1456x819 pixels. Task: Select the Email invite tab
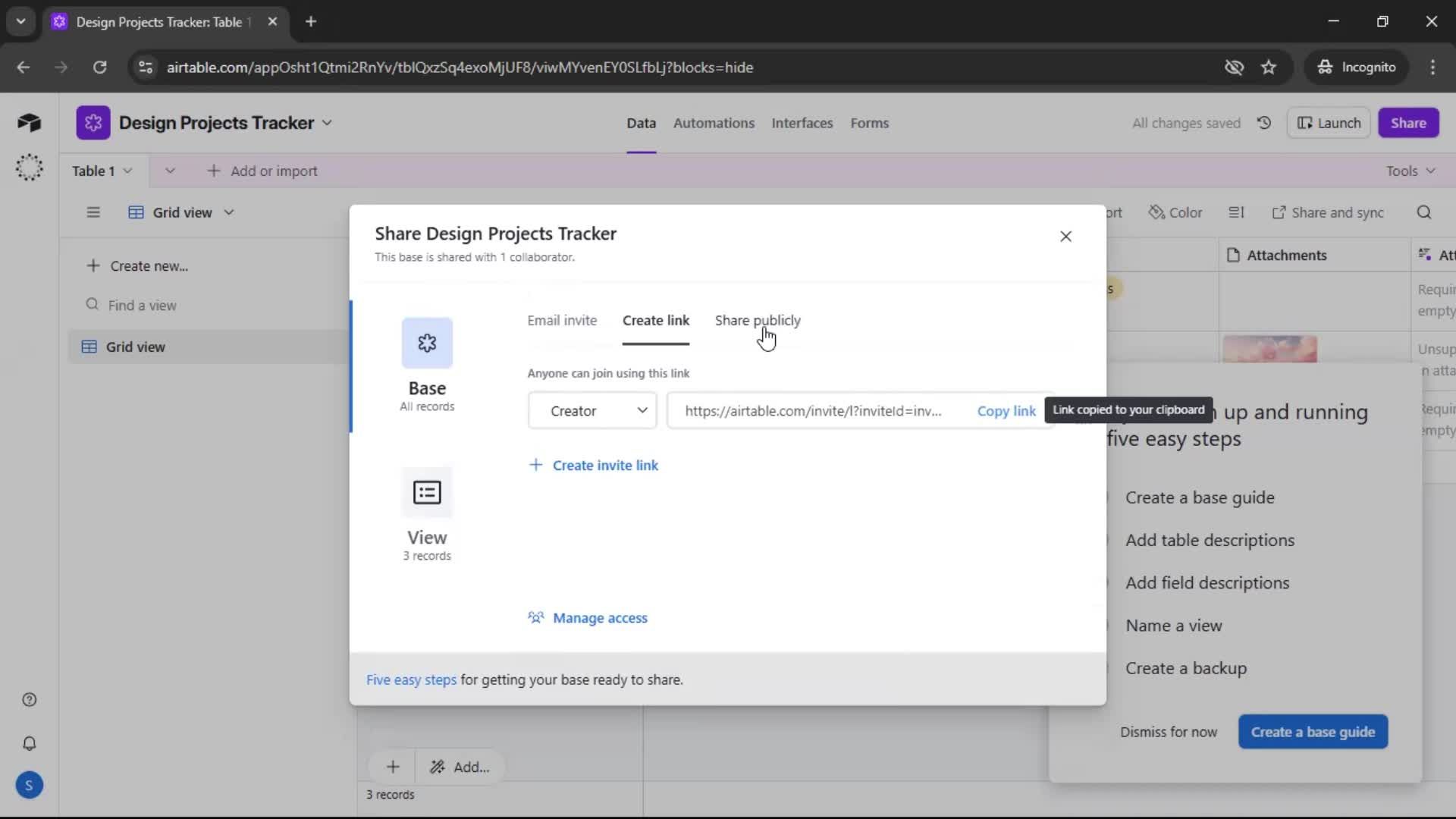click(562, 321)
